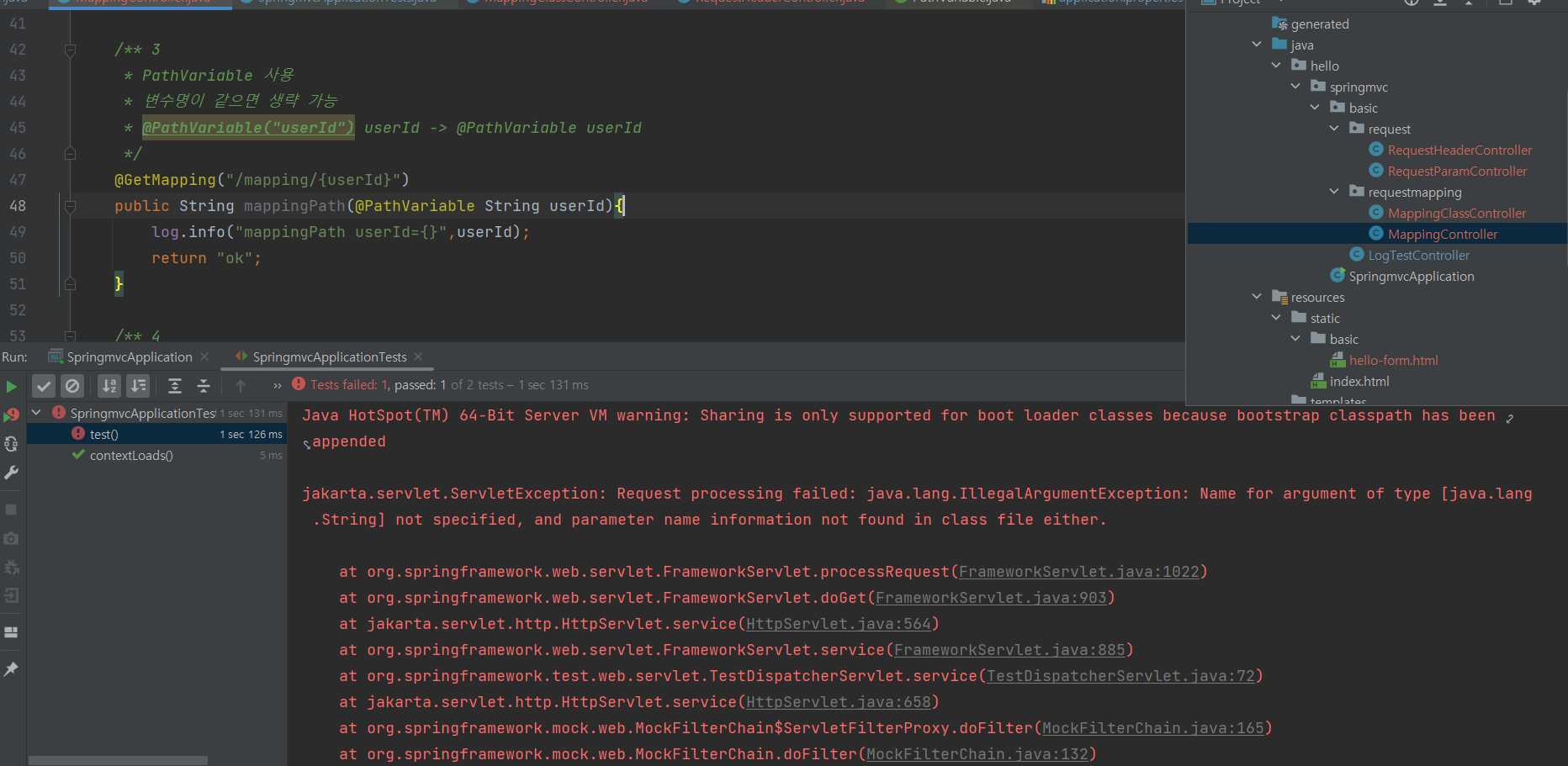1568x766 pixels.
Task: Open MappingClassController in Project tree
Action: click(x=1457, y=213)
